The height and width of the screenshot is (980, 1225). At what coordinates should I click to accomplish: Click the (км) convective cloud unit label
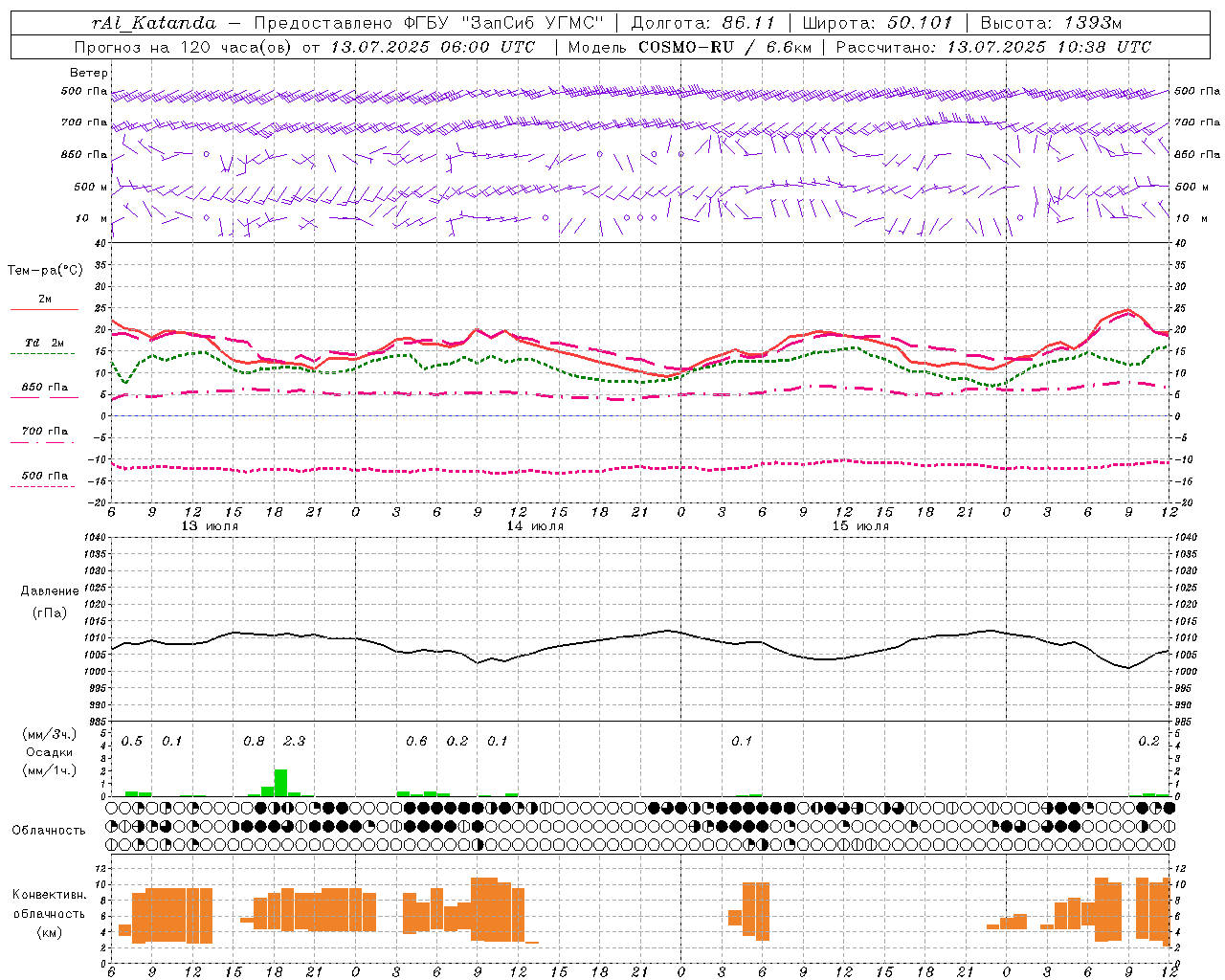49,933
